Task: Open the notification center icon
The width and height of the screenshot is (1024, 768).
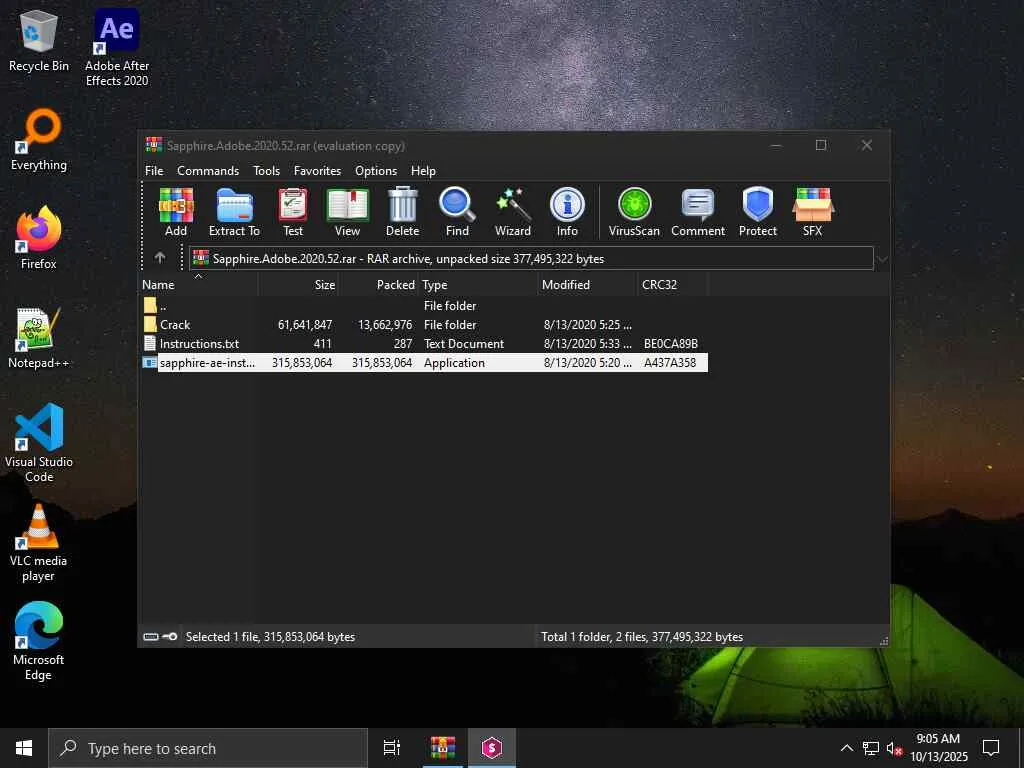Action: pos(991,748)
